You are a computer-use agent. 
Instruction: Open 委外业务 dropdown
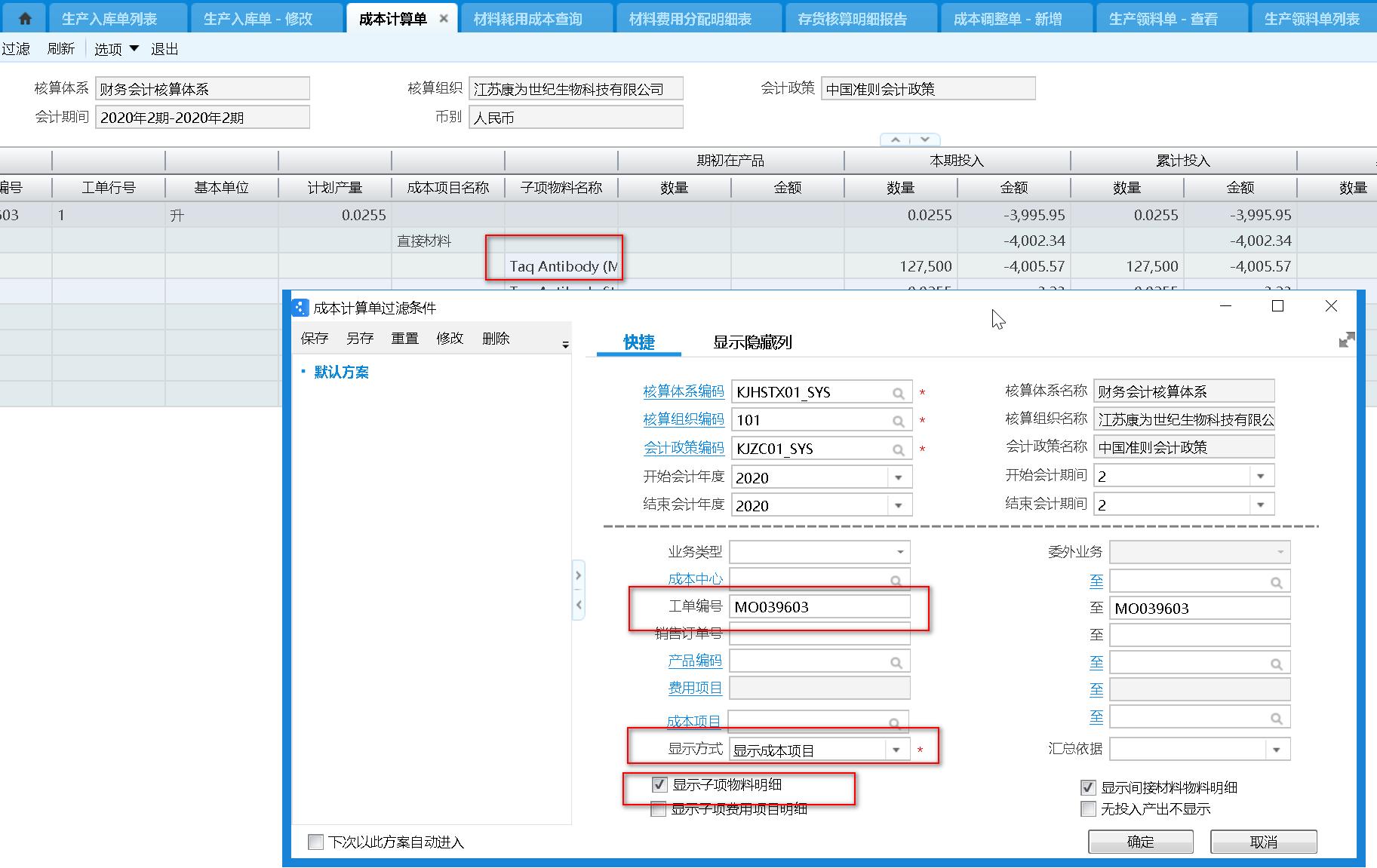1280,552
